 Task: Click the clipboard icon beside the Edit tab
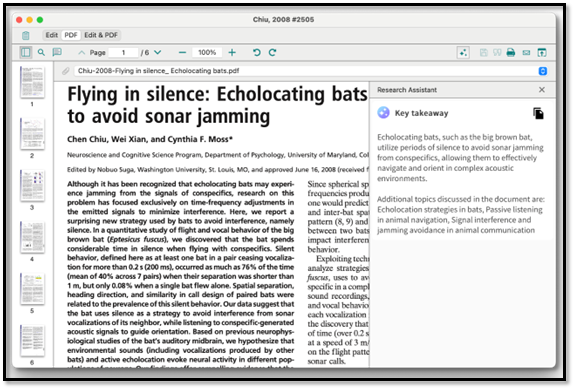(26, 36)
